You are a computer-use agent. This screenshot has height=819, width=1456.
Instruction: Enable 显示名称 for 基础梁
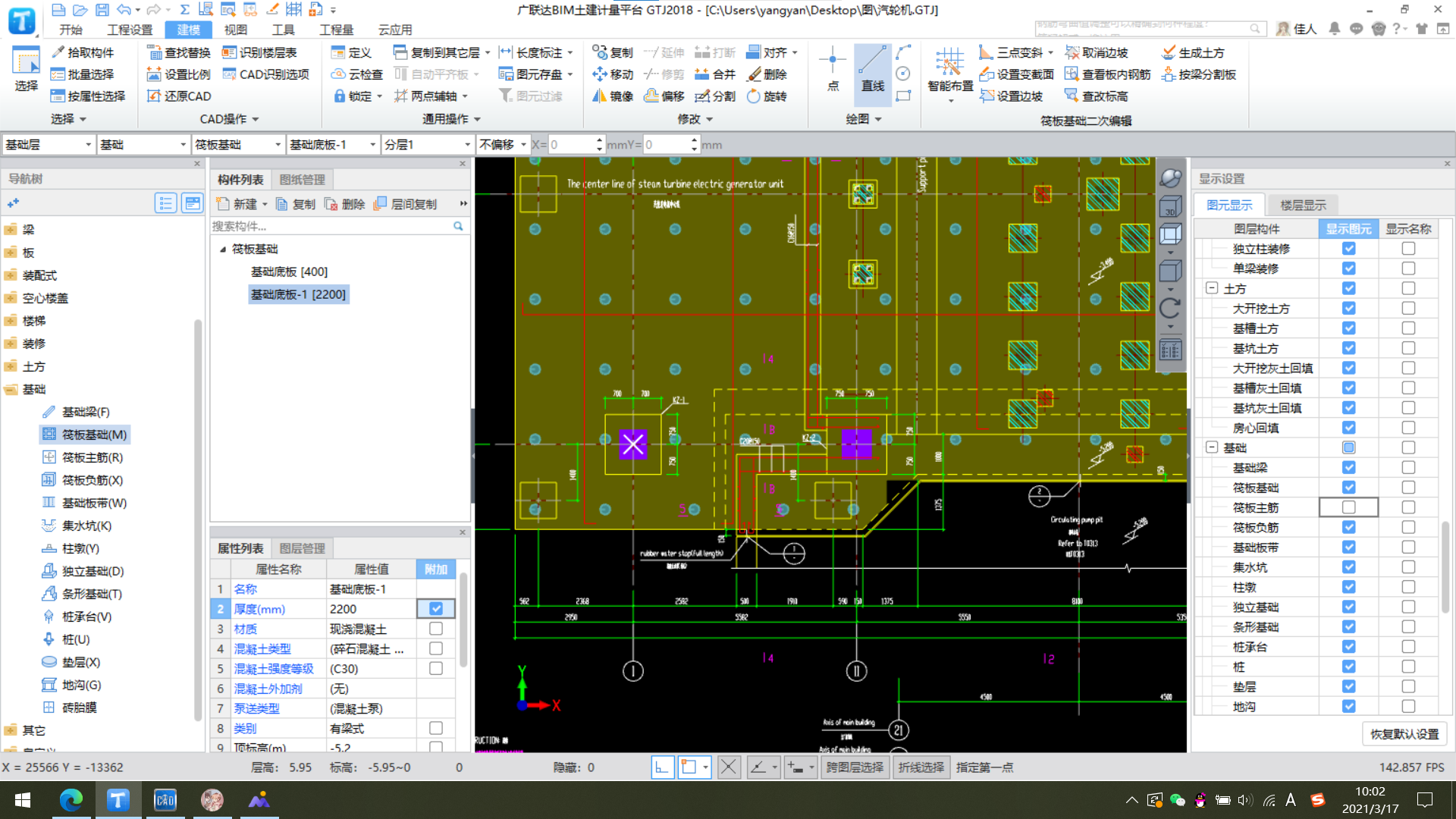[1408, 468]
